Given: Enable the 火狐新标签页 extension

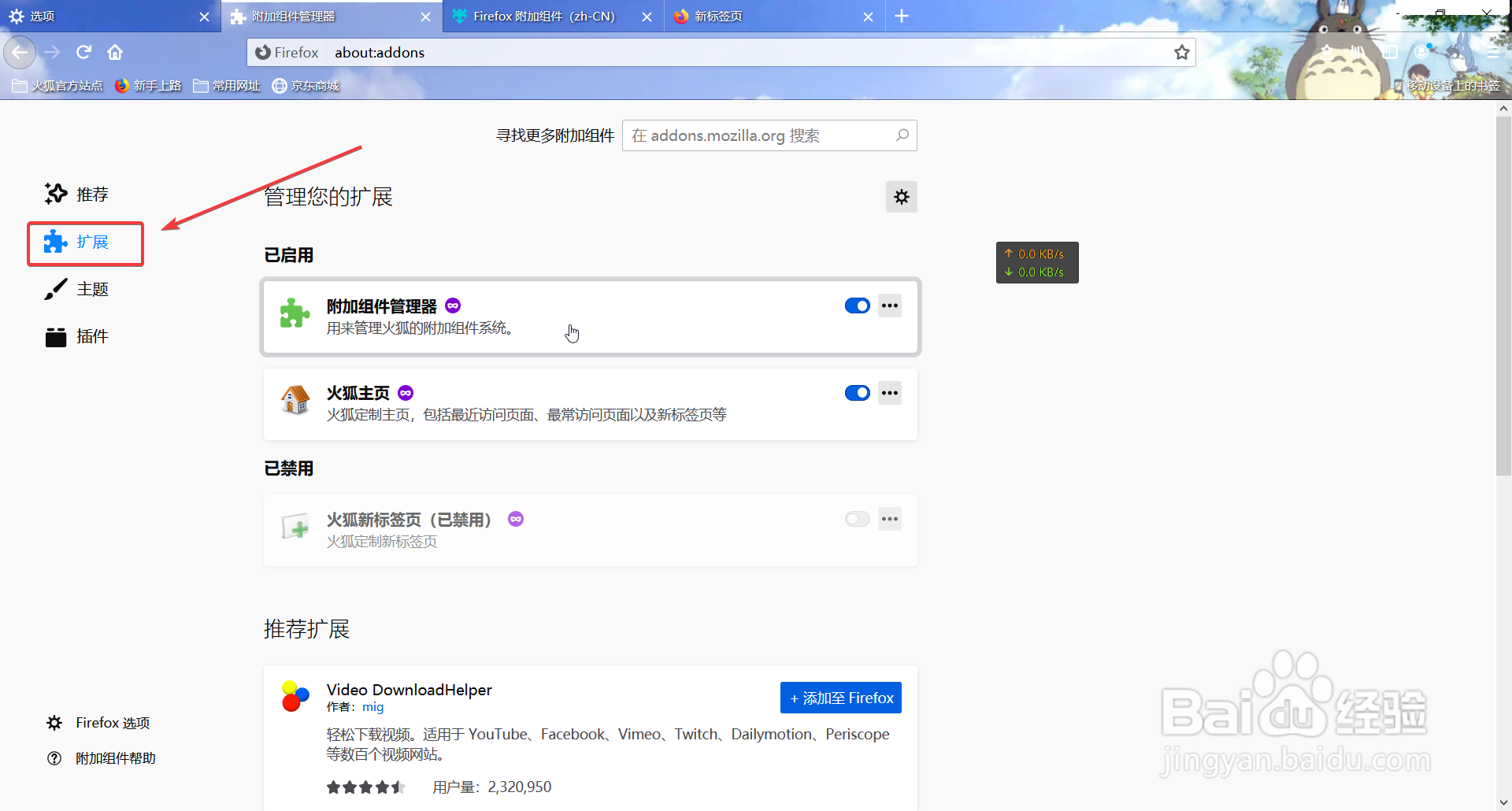Looking at the screenshot, I should pos(856,519).
